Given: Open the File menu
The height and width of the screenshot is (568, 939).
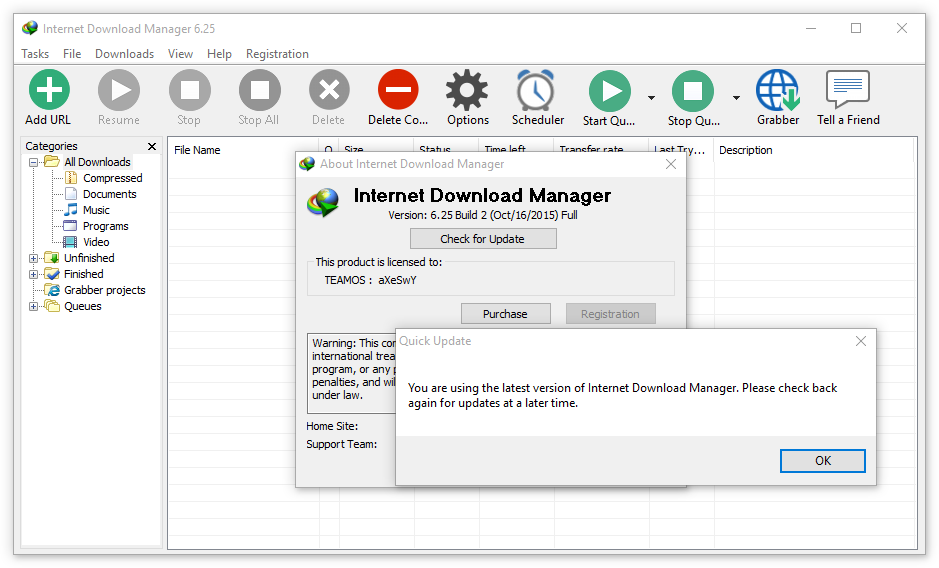Looking at the screenshot, I should (x=72, y=54).
